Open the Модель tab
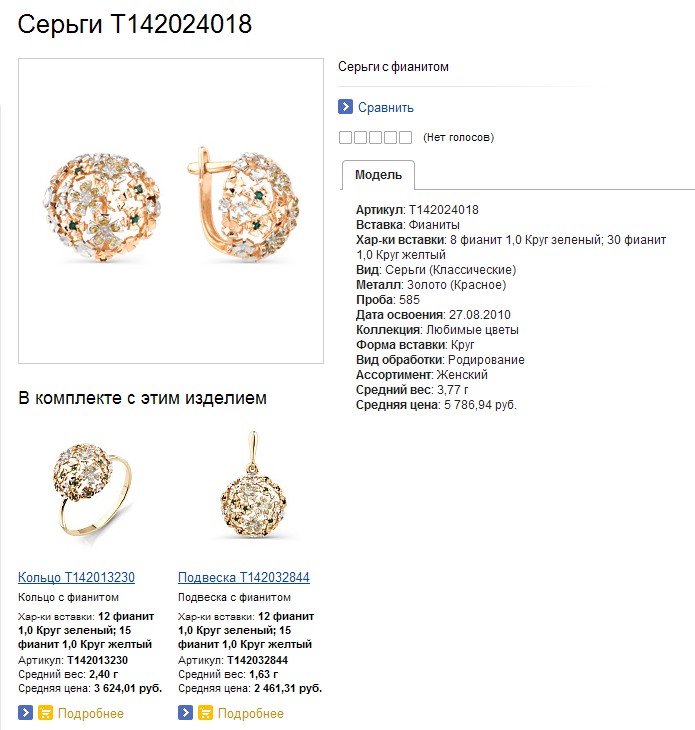This screenshot has width=695, height=730. (378, 175)
